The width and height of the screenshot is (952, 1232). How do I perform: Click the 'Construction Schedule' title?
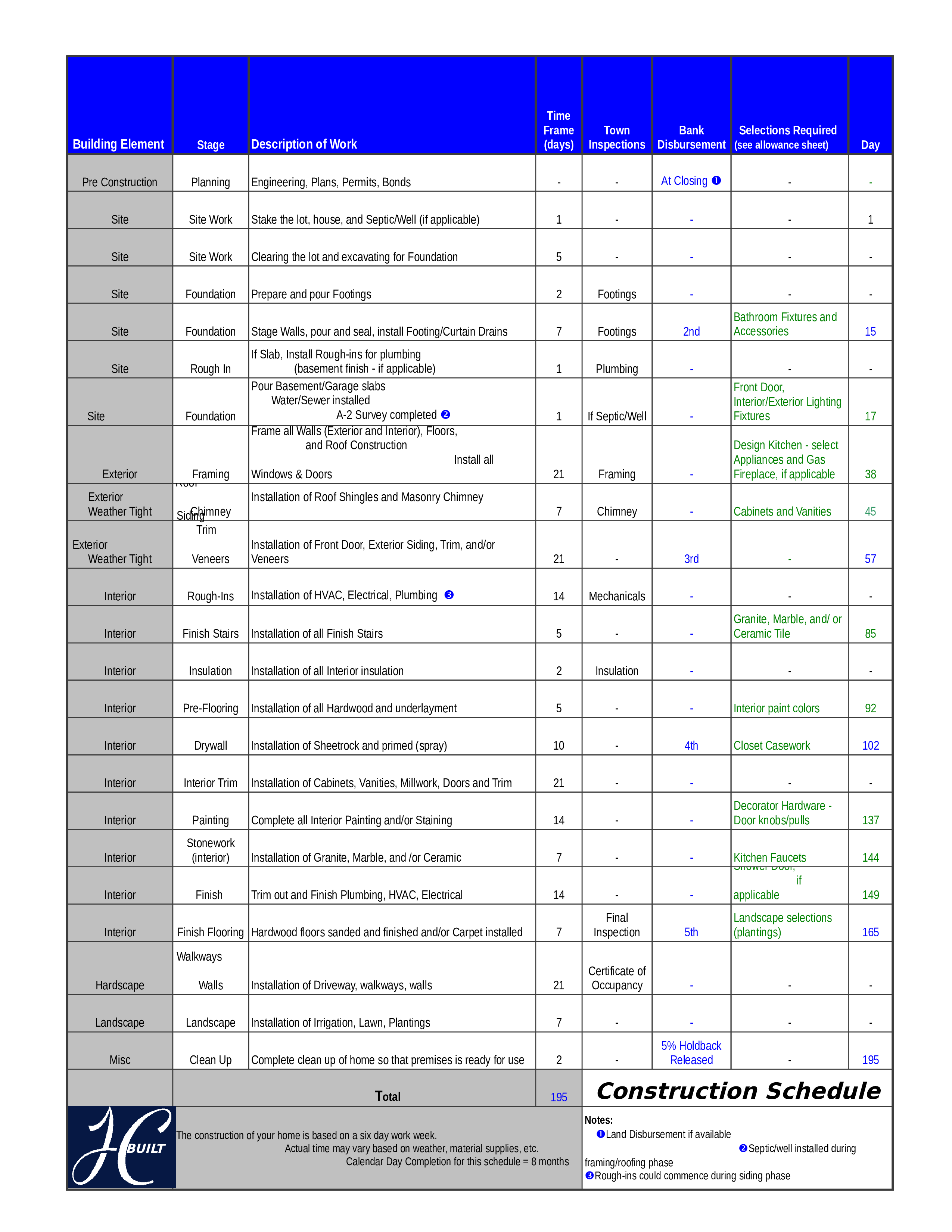pyautogui.click(x=738, y=1091)
